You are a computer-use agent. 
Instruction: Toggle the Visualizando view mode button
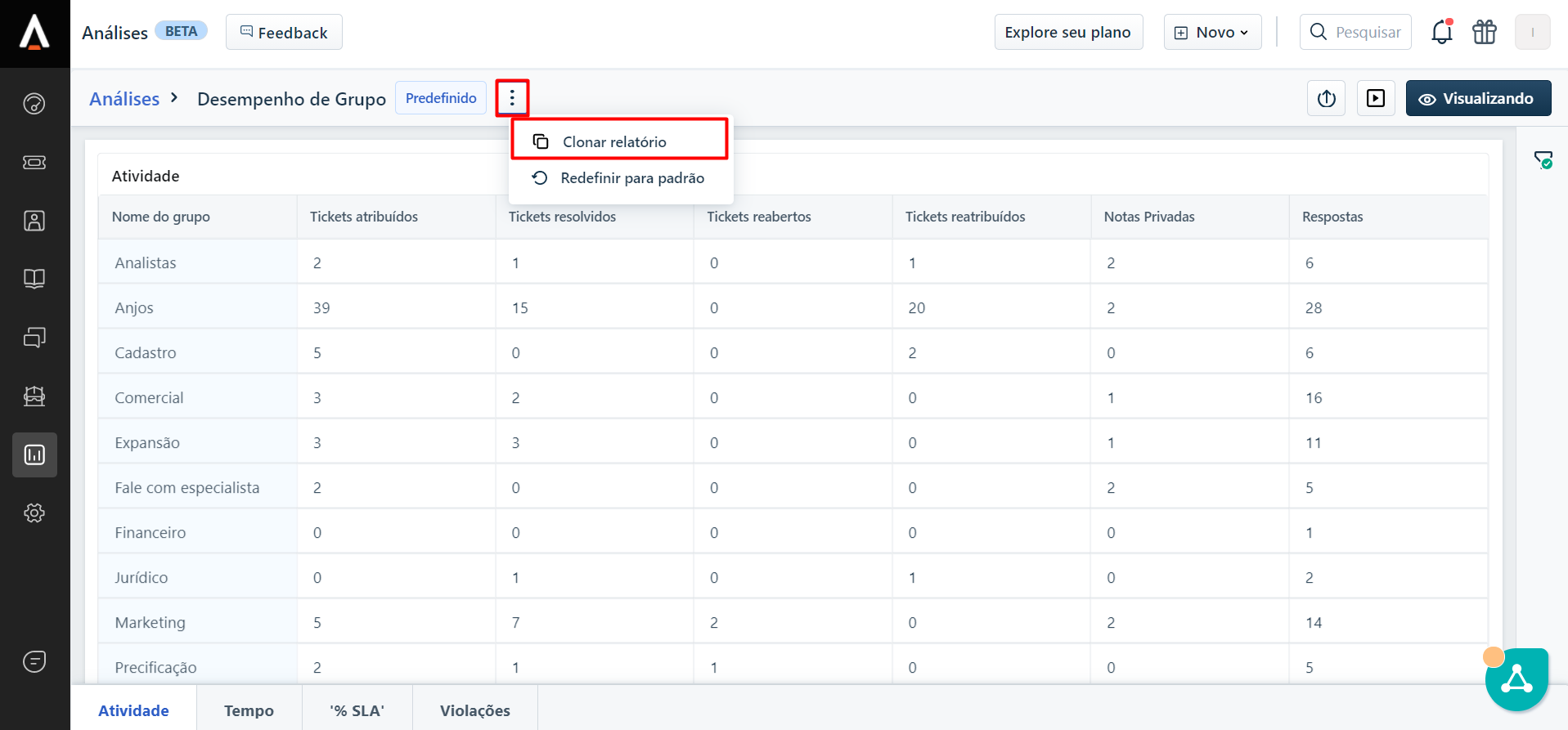pos(1478,99)
